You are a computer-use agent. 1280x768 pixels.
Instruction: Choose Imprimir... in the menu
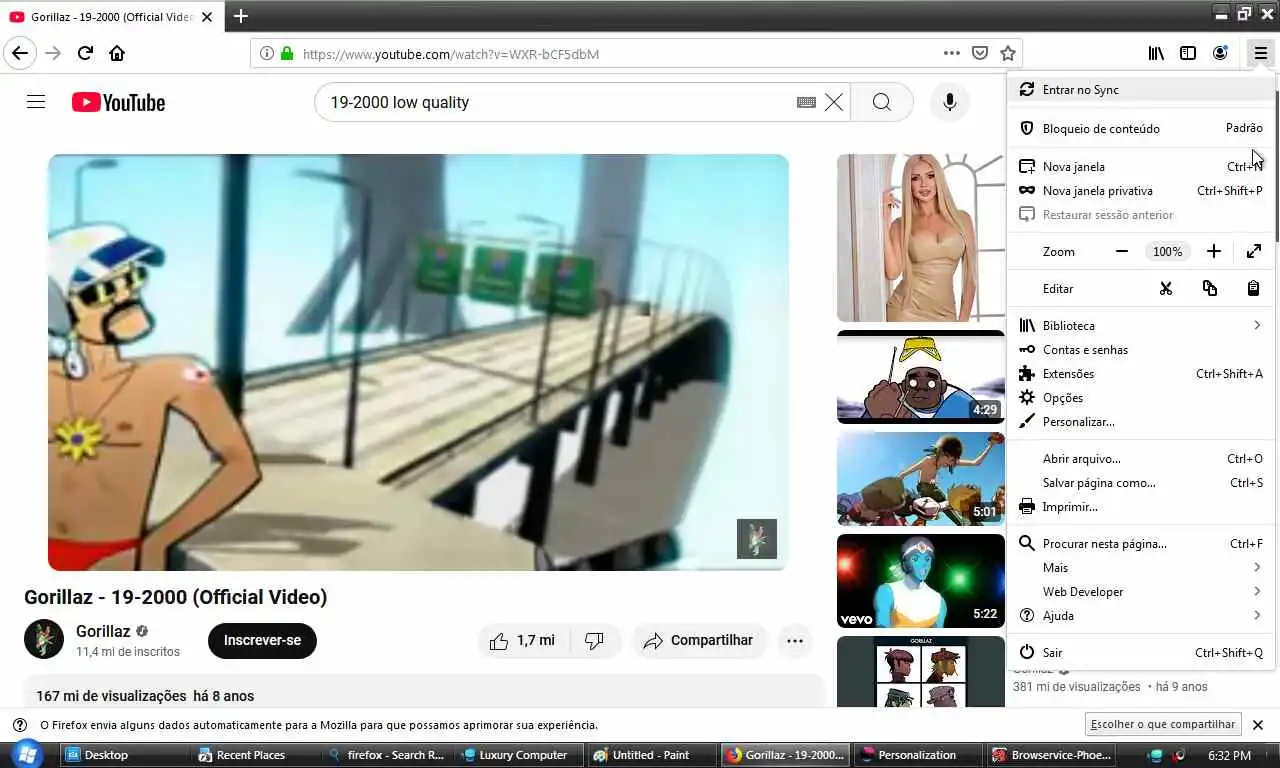tap(1141, 506)
